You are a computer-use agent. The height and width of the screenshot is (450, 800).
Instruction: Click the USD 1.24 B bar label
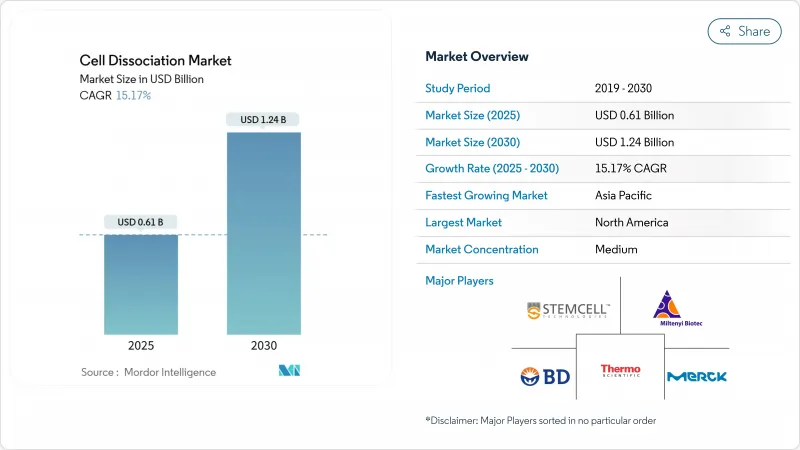click(x=263, y=120)
